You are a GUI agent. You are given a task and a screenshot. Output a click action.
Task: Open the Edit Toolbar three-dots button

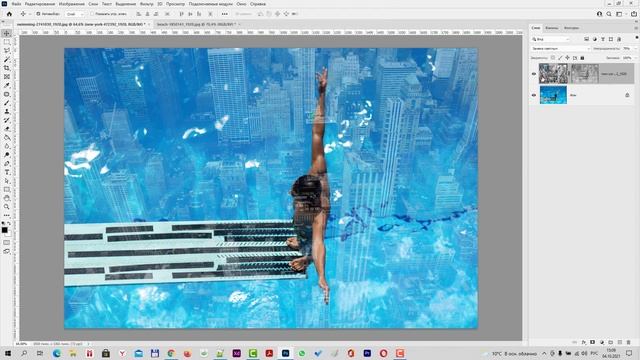tap(7, 215)
